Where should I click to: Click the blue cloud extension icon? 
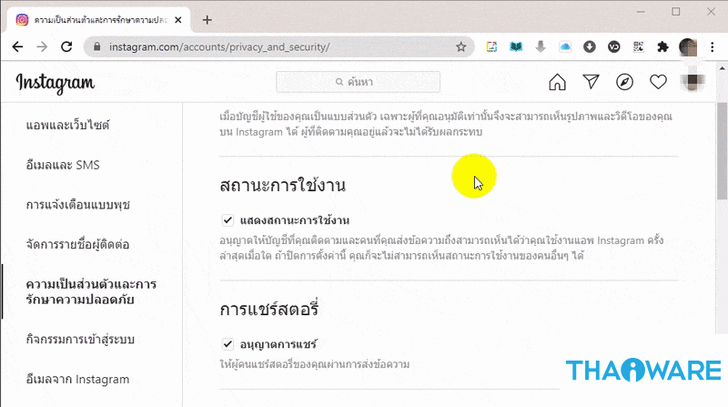click(x=565, y=47)
